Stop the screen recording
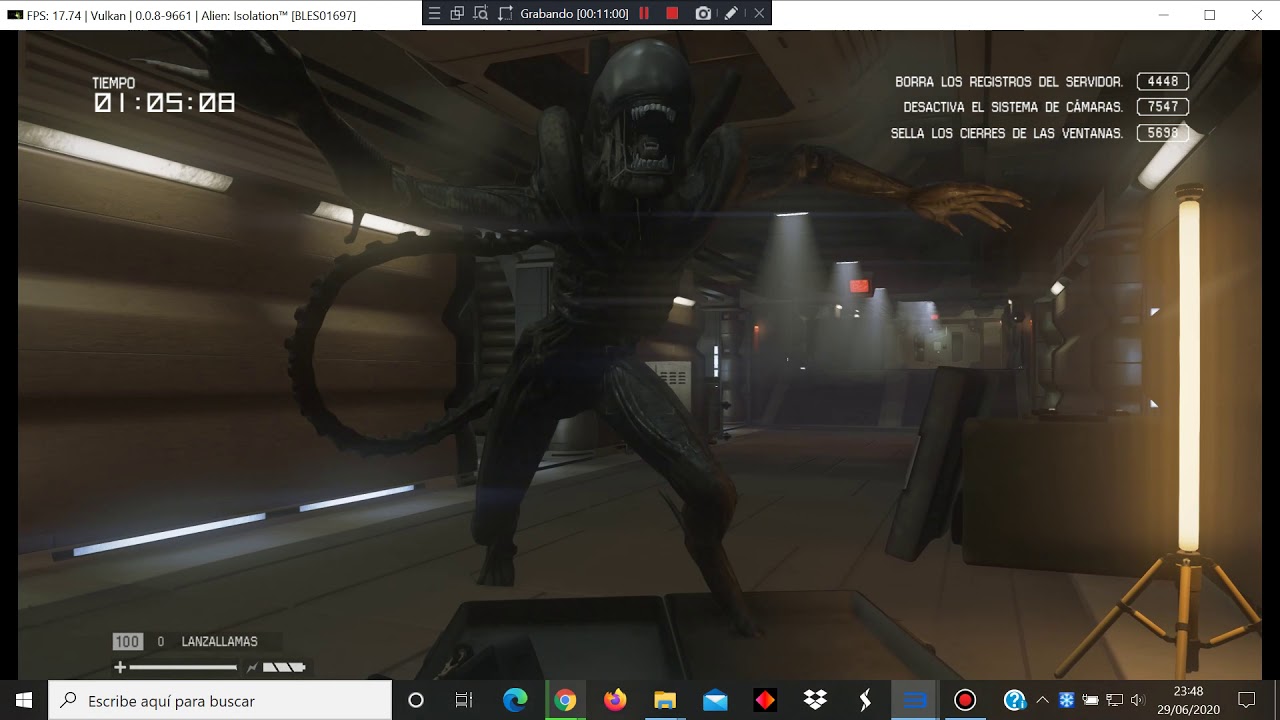Viewport: 1280px width, 720px height. coord(672,14)
